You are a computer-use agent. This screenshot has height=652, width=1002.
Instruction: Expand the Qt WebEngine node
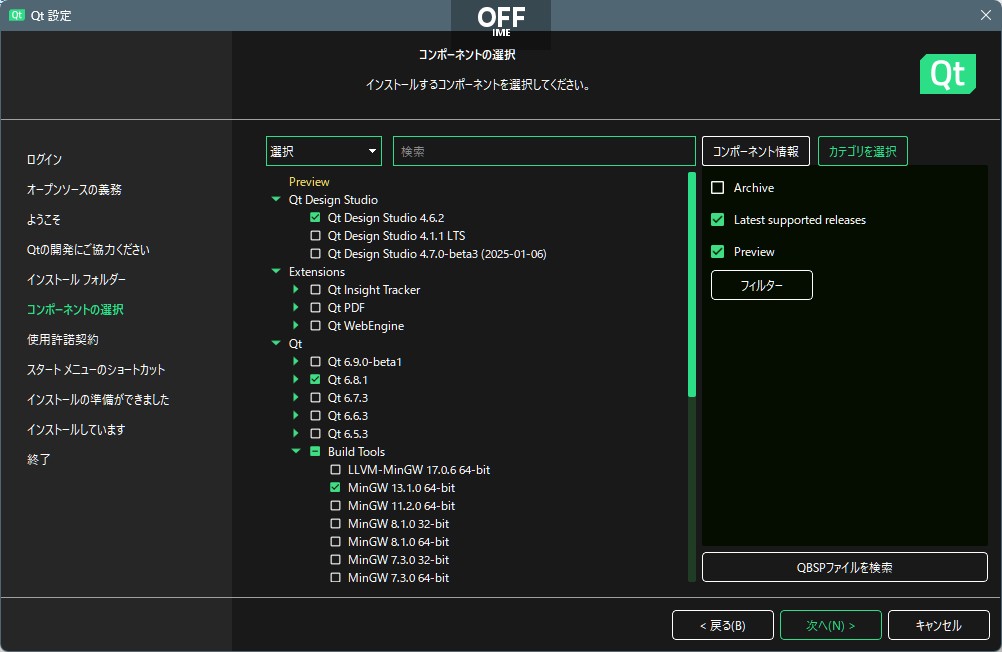coord(296,325)
